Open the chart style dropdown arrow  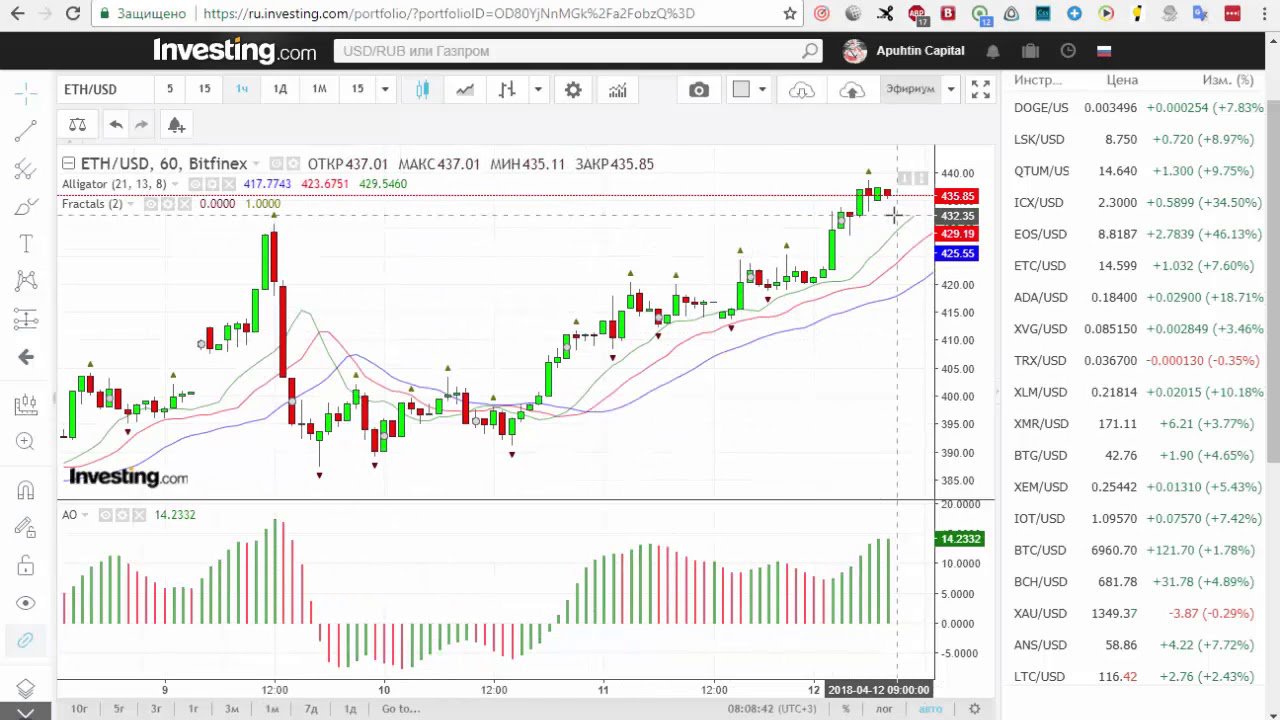coord(538,89)
